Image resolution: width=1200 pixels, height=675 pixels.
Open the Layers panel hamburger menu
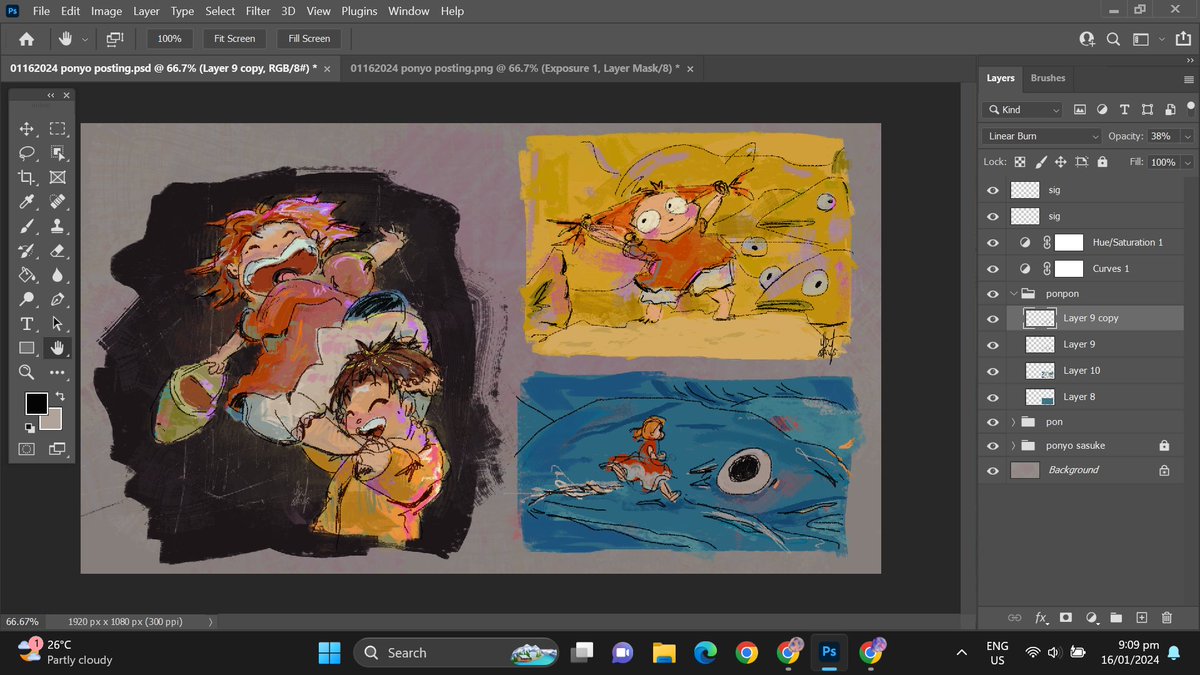1188,78
